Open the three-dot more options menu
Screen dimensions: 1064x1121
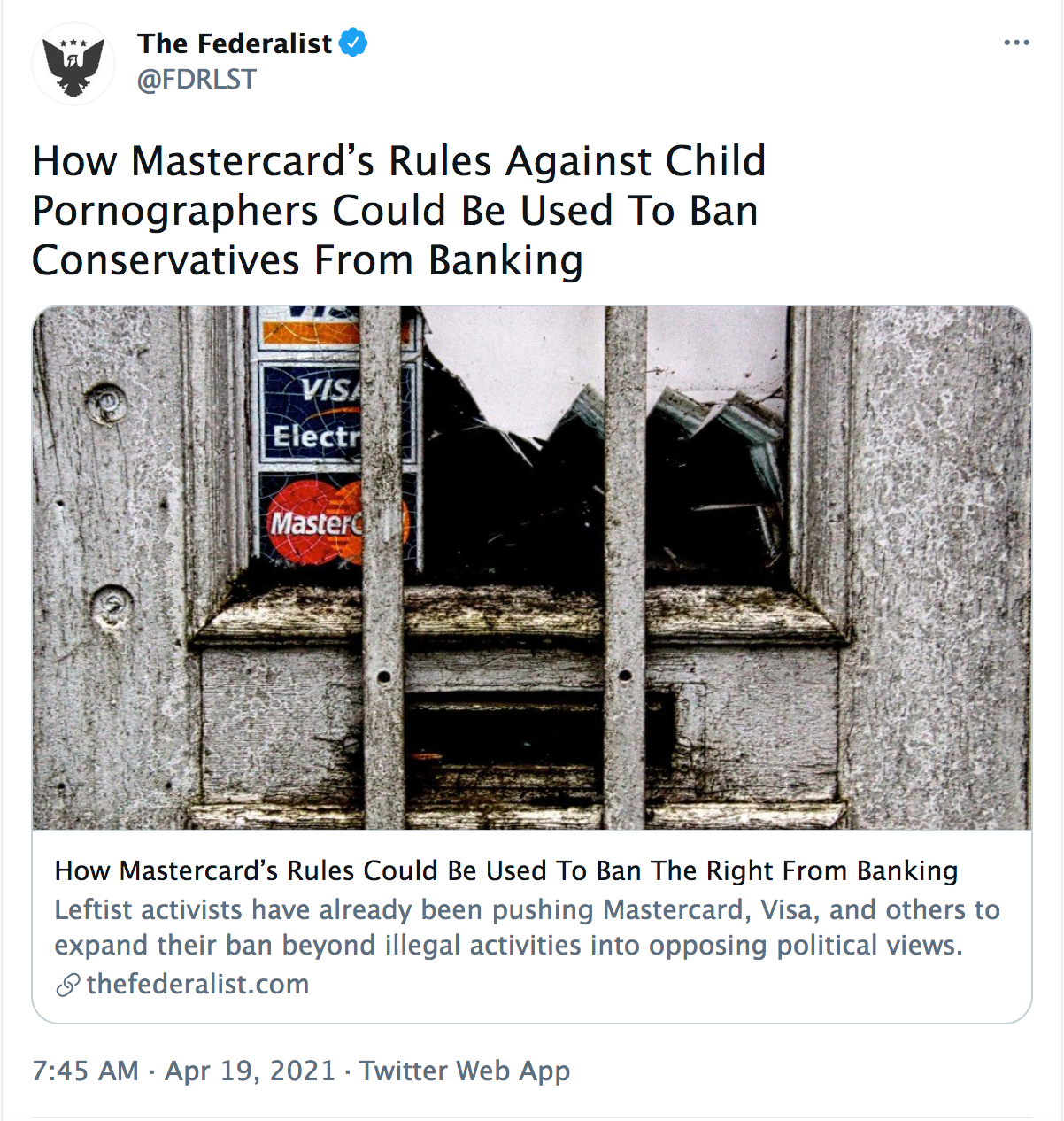tap(1016, 43)
